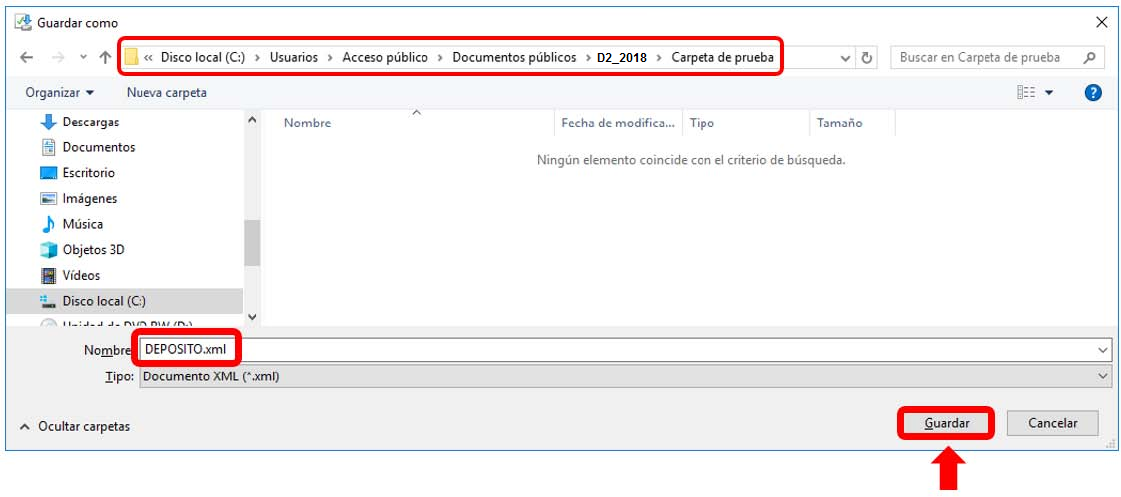
Task: Click the search magnifier icon
Action: 1090,58
